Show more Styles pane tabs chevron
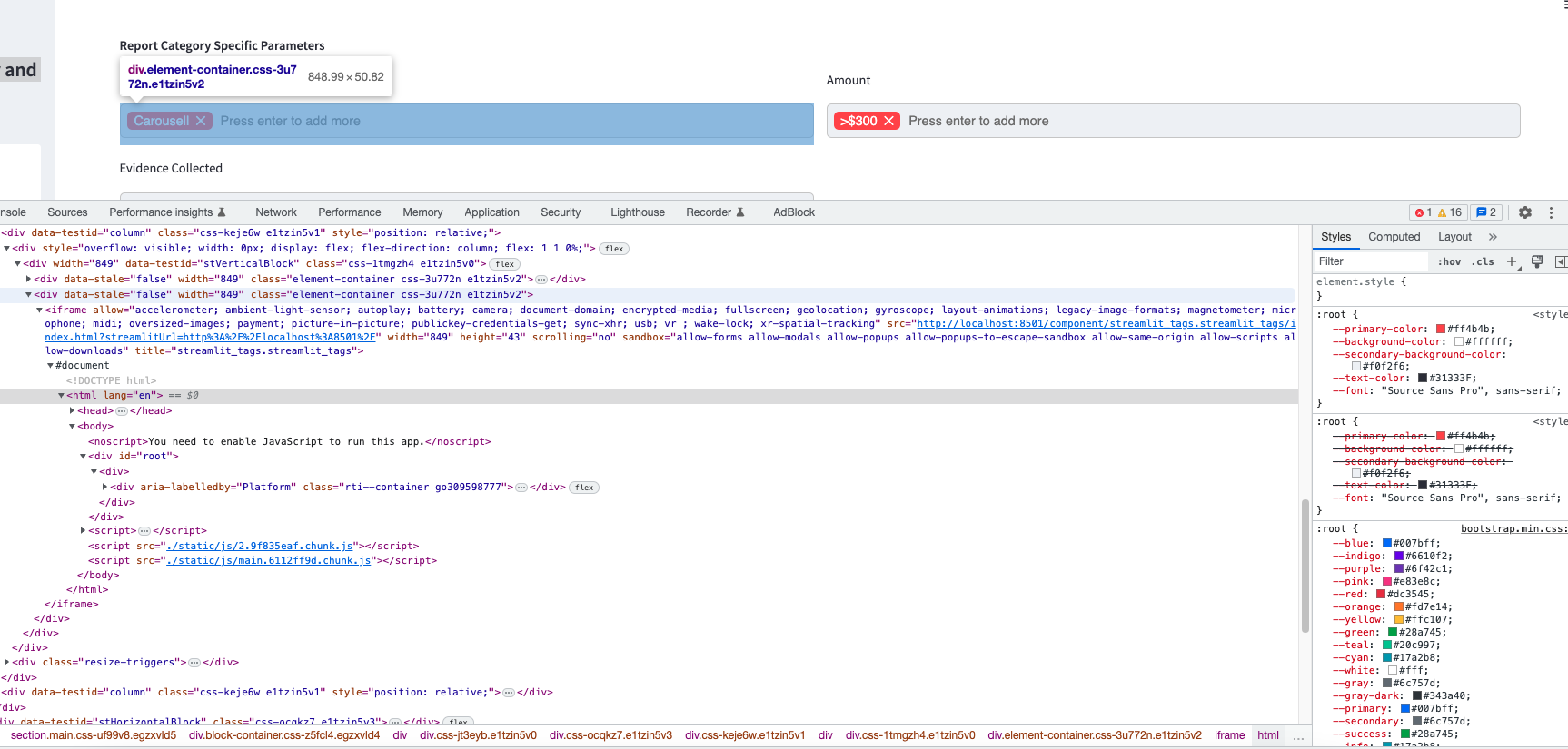Viewport: 1568px width, 749px height. click(x=1493, y=237)
